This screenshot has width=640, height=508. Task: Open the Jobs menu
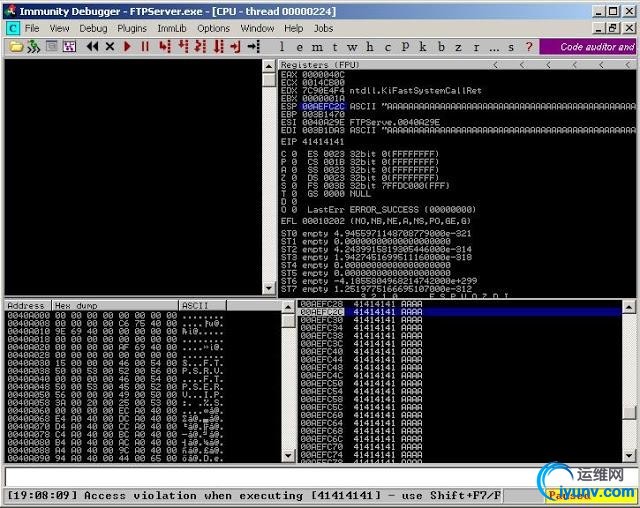coord(323,28)
